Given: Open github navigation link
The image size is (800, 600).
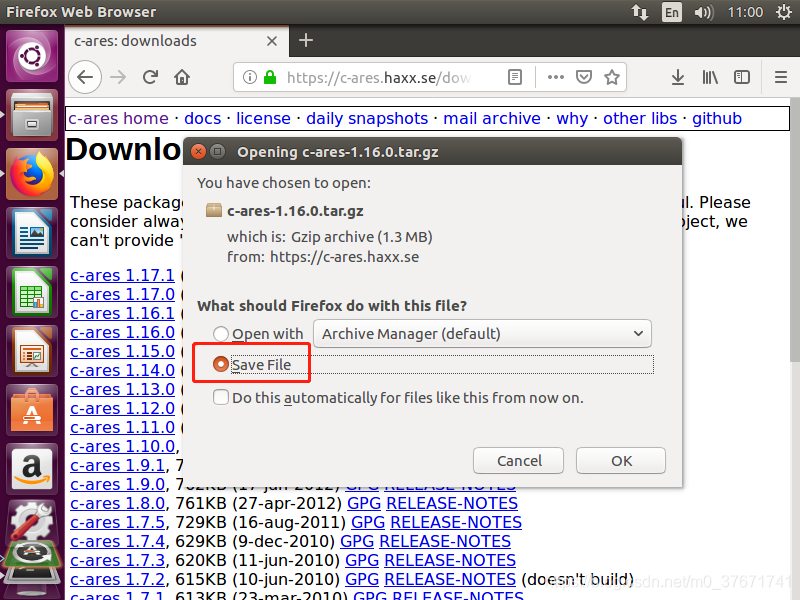Looking at the screenshot, I should pyautogui.click(x=717, y=118).
